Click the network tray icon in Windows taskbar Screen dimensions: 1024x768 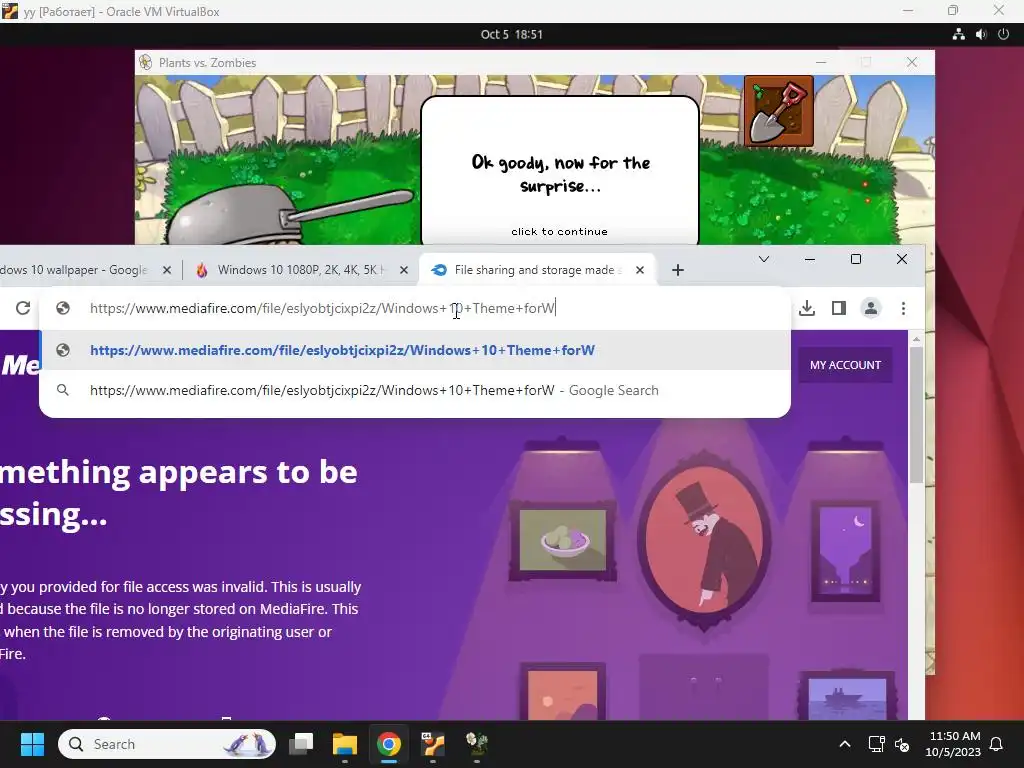pyautogui.click(x=876, y=744)
